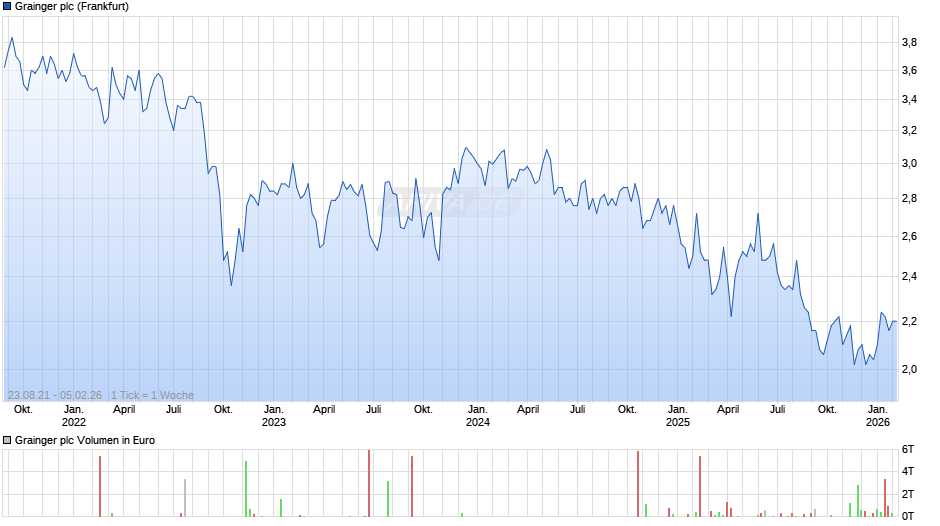Click the 2,0 price axis label

click(909, 369)
